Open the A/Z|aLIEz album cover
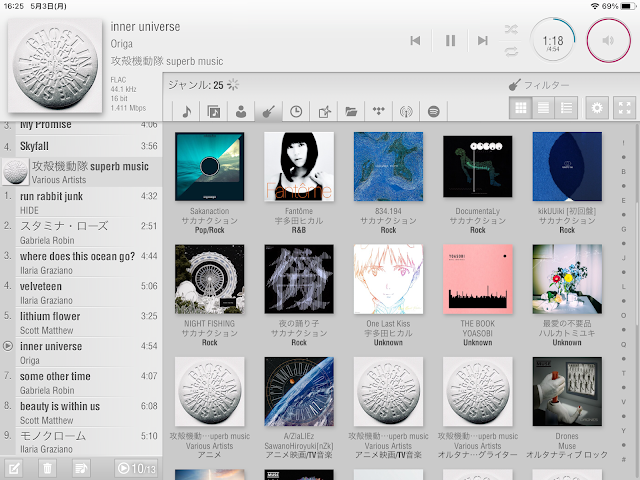This screenshot has height=480, width=640. coord(299,391)
